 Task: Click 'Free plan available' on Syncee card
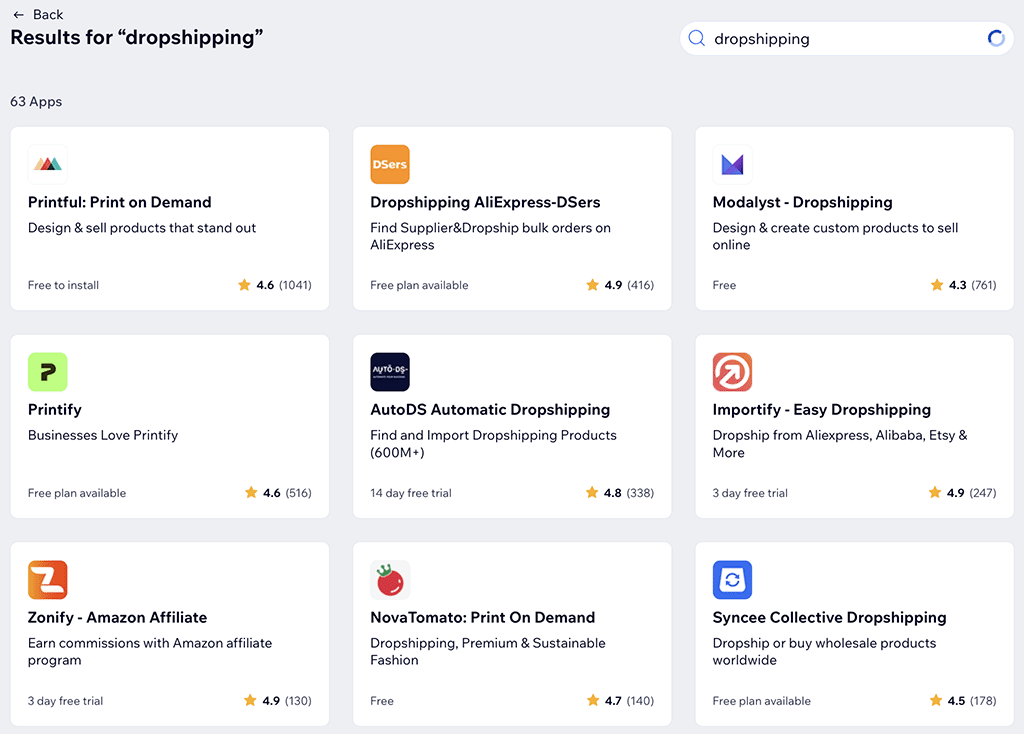click(x=761, y=701)
